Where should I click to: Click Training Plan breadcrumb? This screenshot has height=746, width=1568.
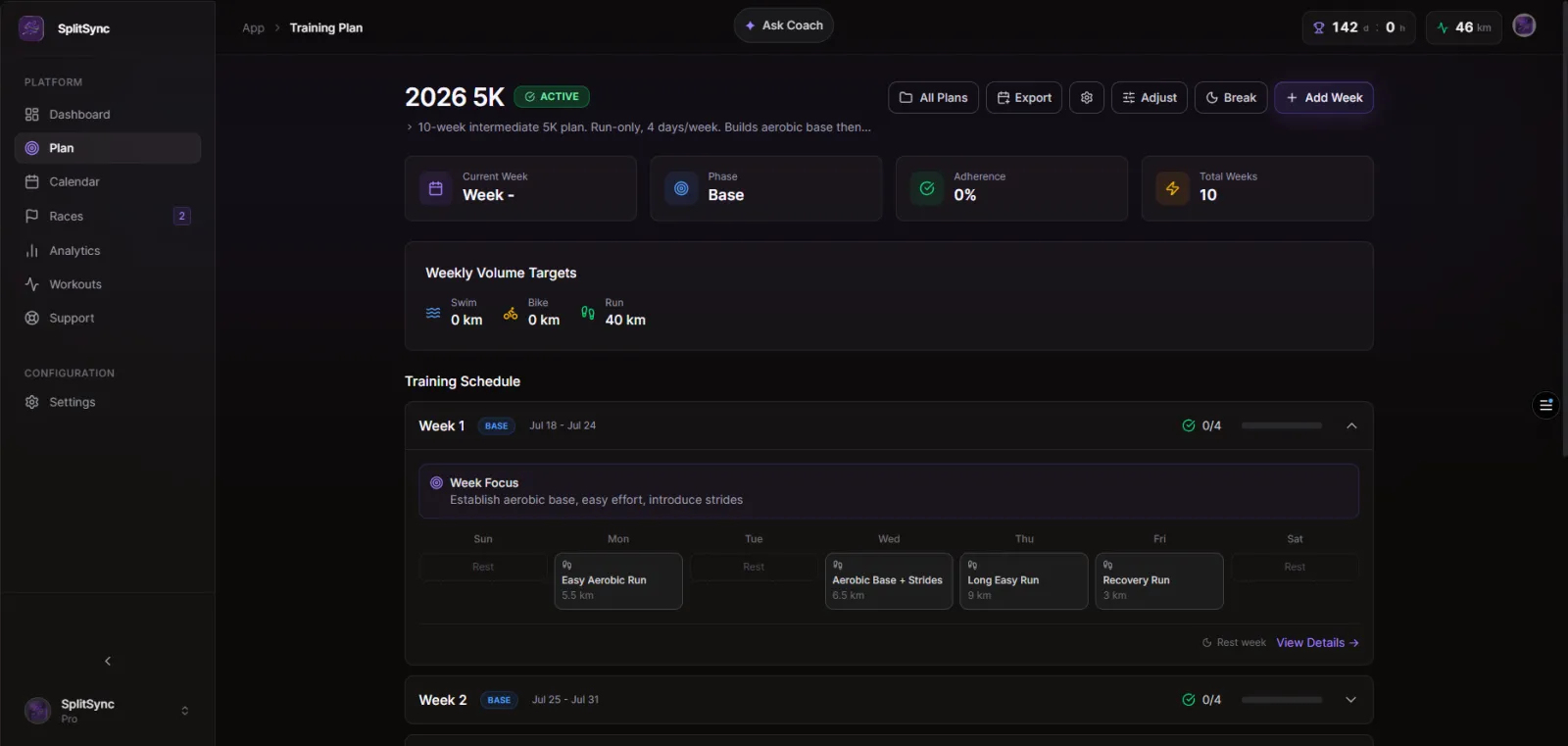point(326,27)
